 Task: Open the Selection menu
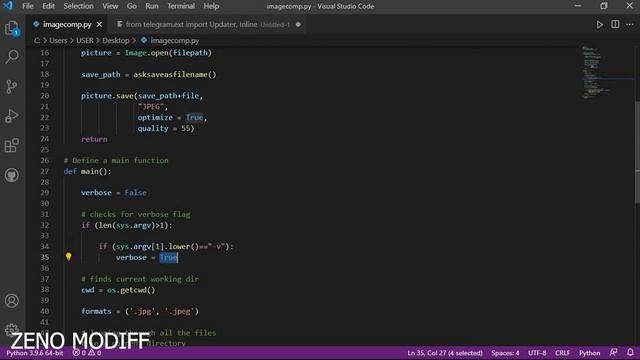point(78,6)
